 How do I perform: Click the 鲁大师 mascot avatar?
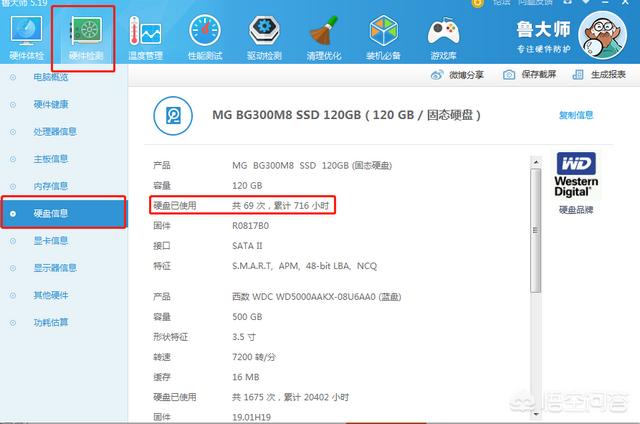click(602, 36)
